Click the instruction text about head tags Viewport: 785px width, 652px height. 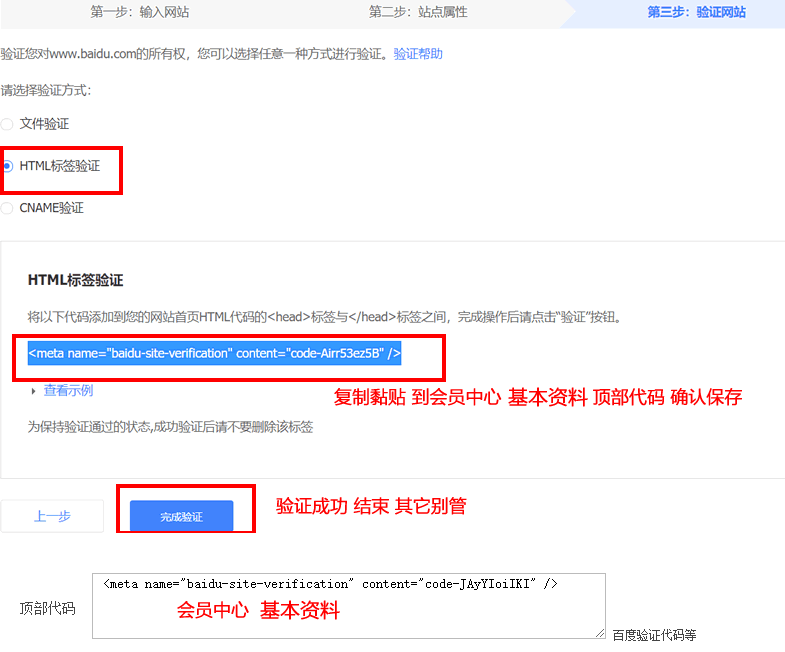(x=324, y=317)
